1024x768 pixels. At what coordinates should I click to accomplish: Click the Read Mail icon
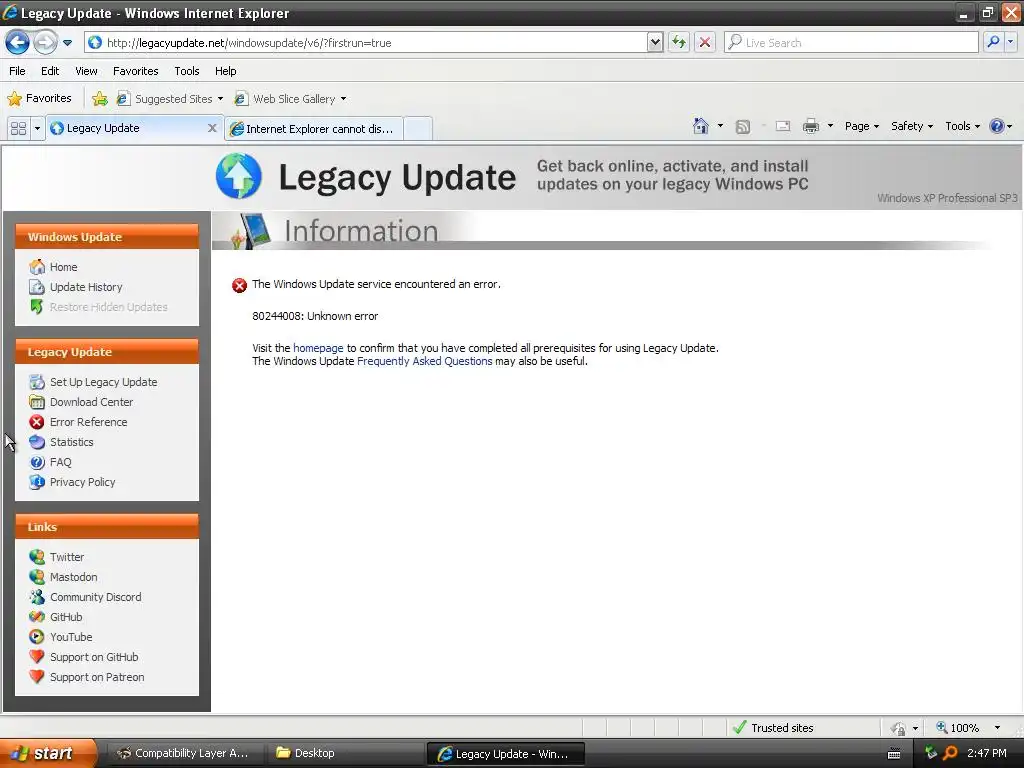click(x=783, y=127)
